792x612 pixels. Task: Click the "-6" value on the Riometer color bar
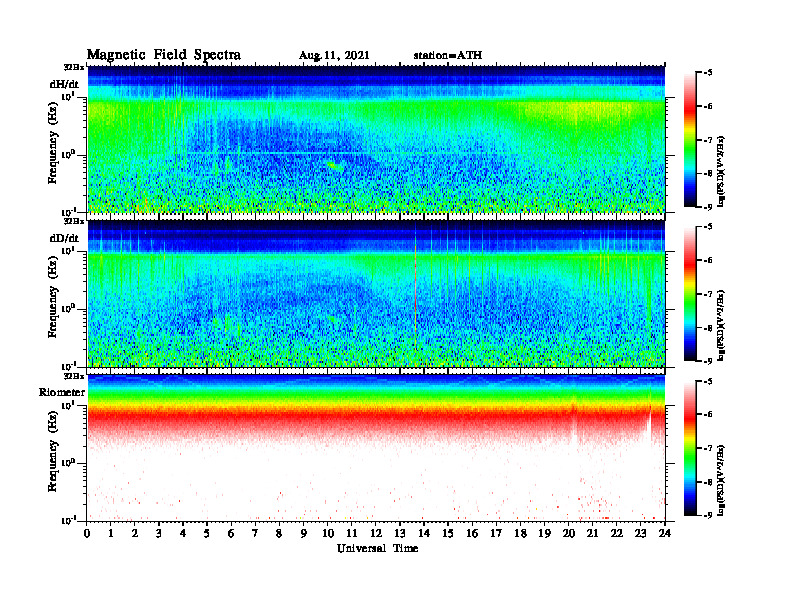point(708,414)
